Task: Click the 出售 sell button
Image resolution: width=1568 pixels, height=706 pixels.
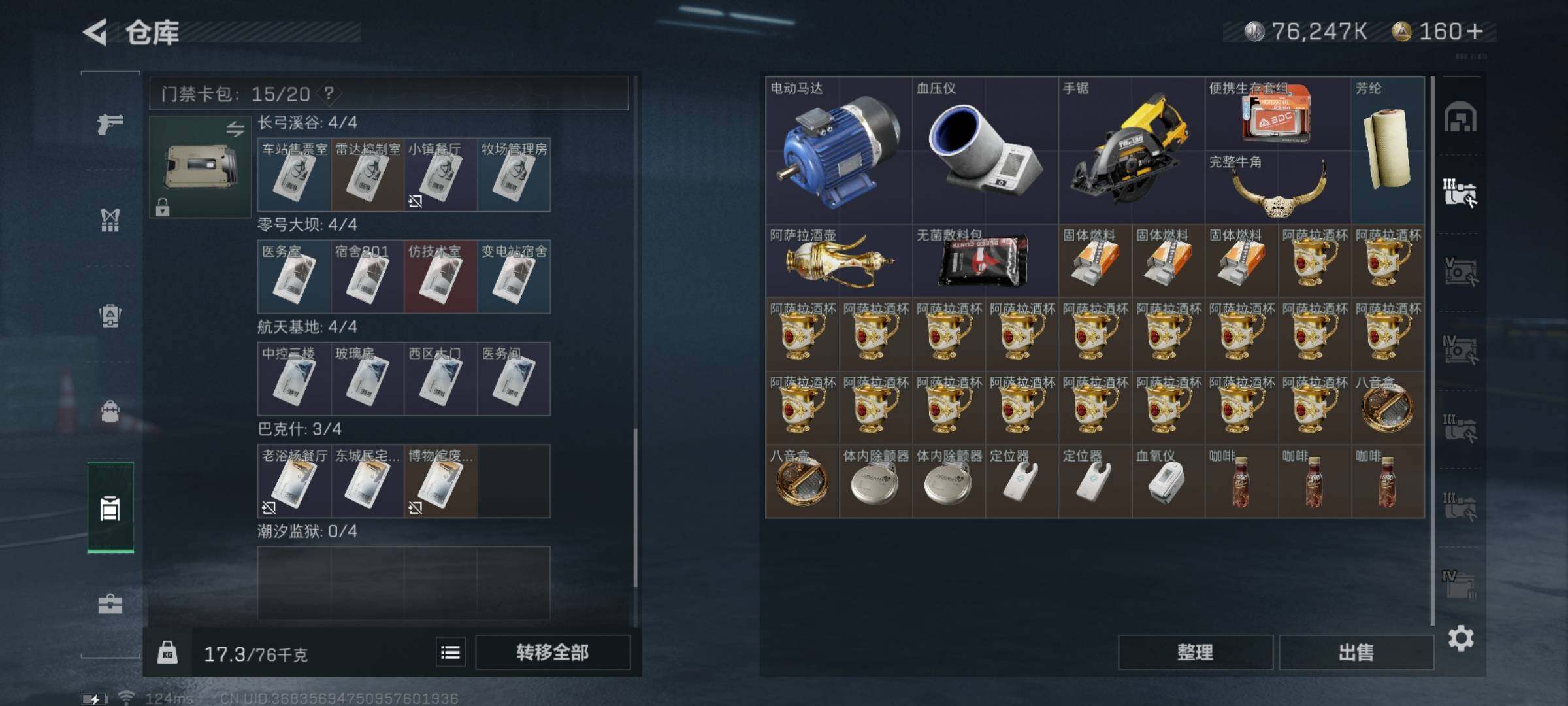Action: coord(1356,652)
